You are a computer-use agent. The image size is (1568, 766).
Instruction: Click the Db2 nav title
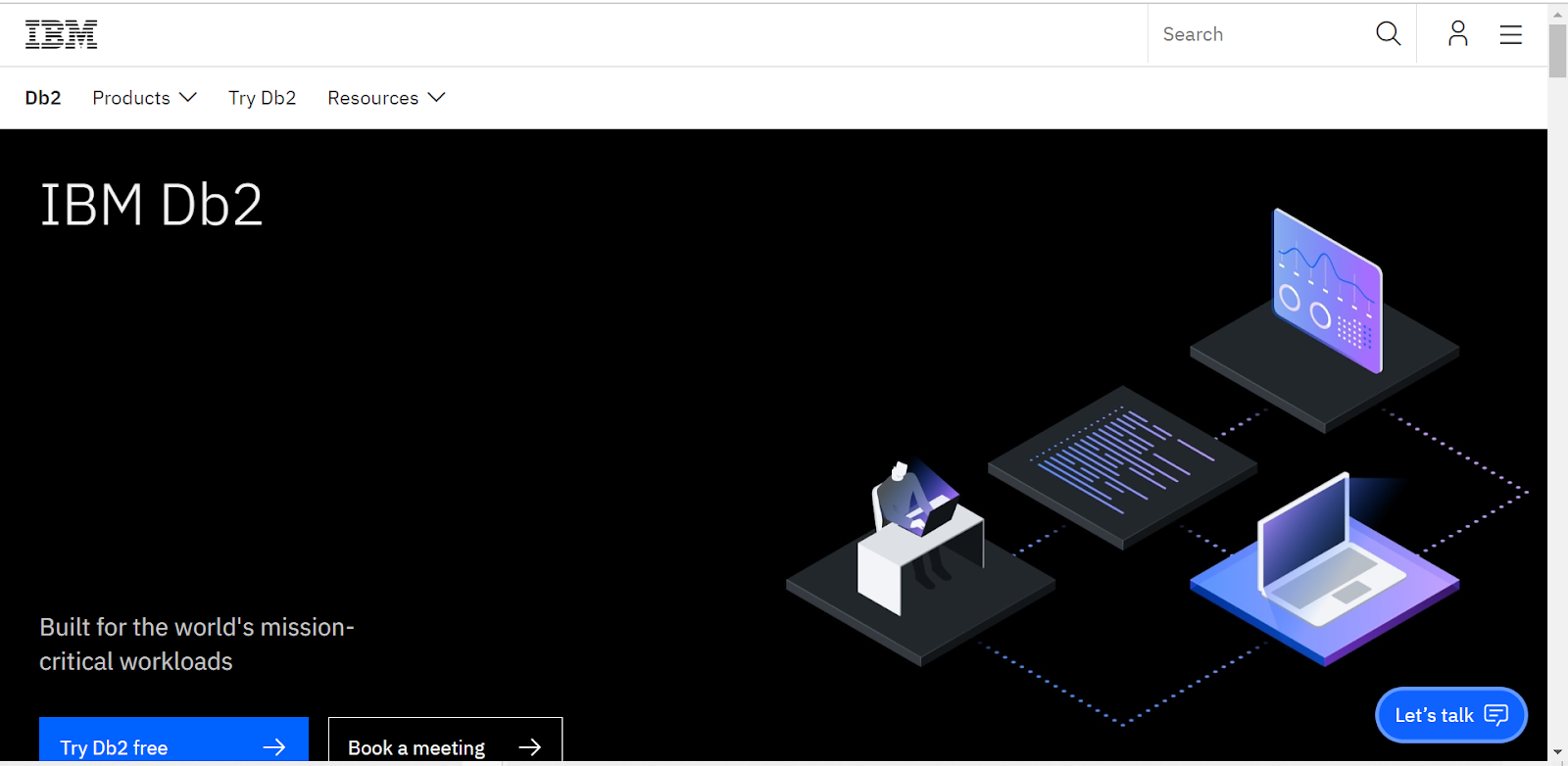[x=43, y=98]
